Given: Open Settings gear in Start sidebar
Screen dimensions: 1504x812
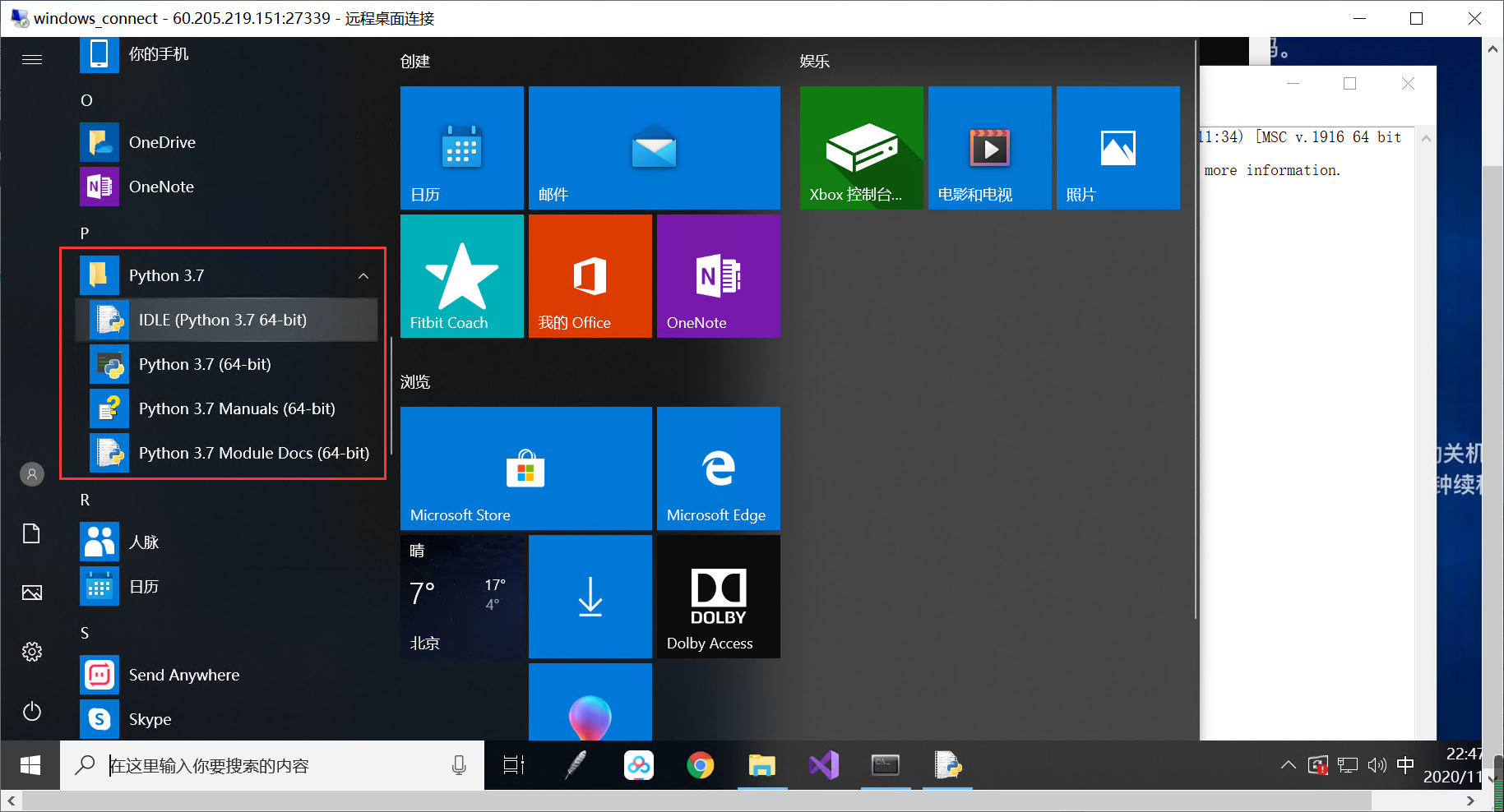Looking at the screenshot, I should point(32,652).
